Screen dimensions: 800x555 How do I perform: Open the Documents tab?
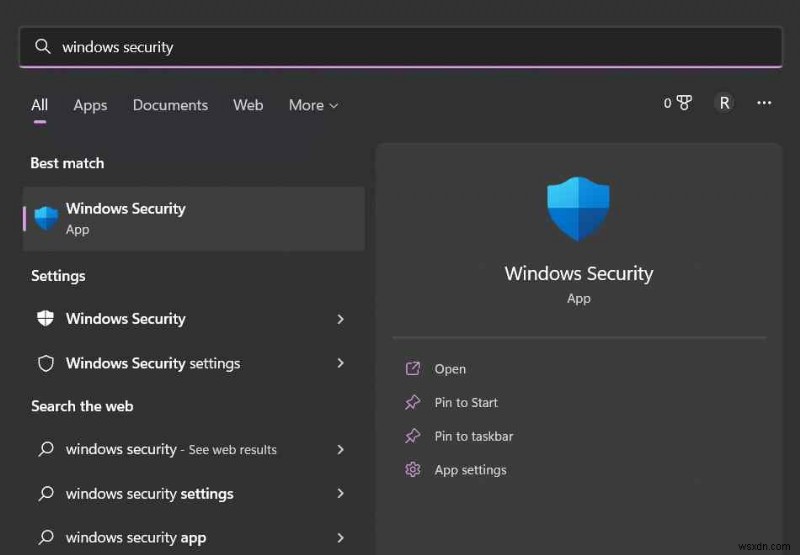tap(170, 105)
